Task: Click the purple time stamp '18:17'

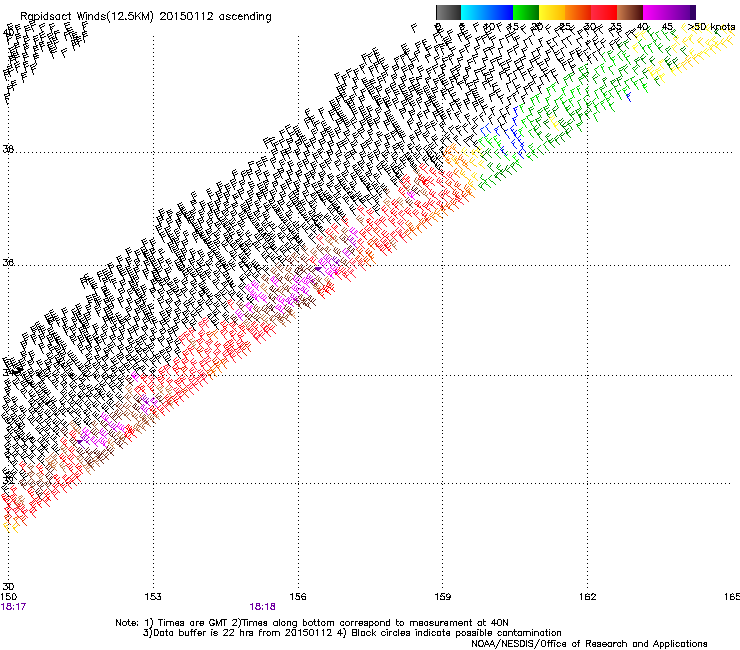Action: coord(13,607)
